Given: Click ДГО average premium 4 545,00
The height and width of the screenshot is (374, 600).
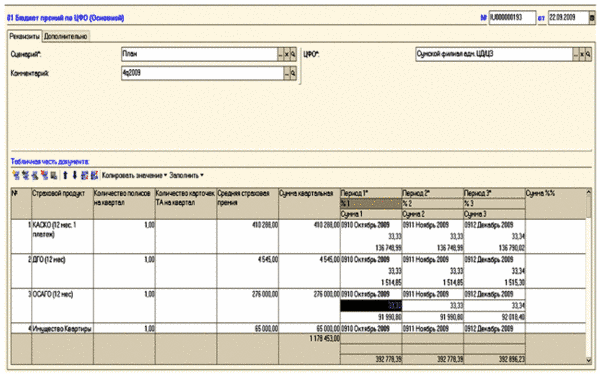Looking at the screenshot, I should (x=248, y=271).
